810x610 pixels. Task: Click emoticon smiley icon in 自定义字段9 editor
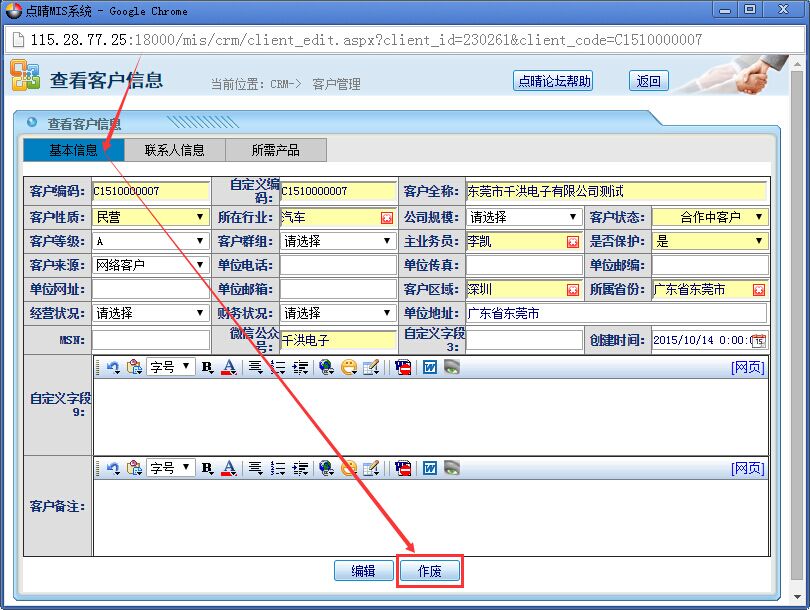point(349,367)
